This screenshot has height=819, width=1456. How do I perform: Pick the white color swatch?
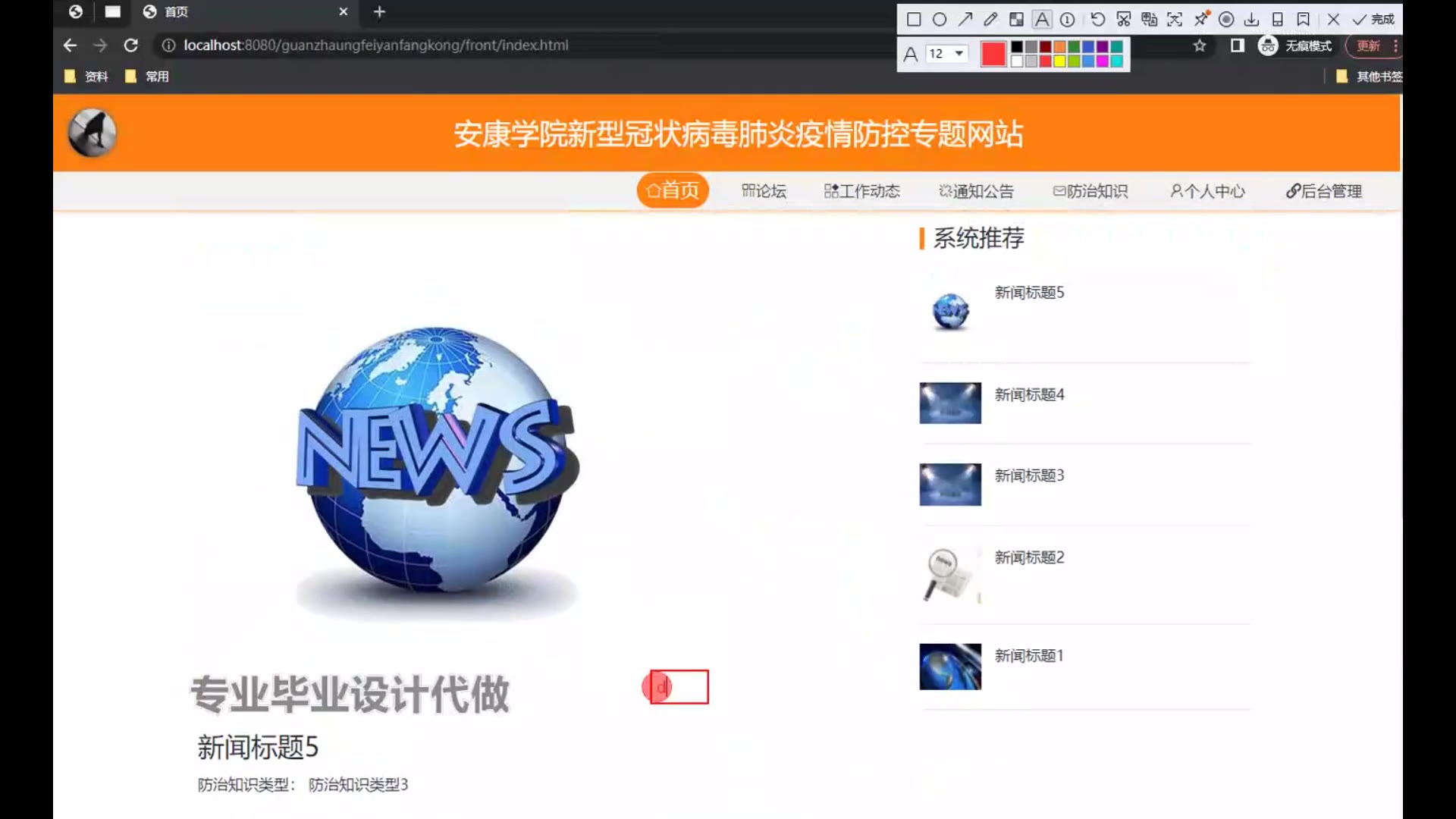pos(1017,61)
